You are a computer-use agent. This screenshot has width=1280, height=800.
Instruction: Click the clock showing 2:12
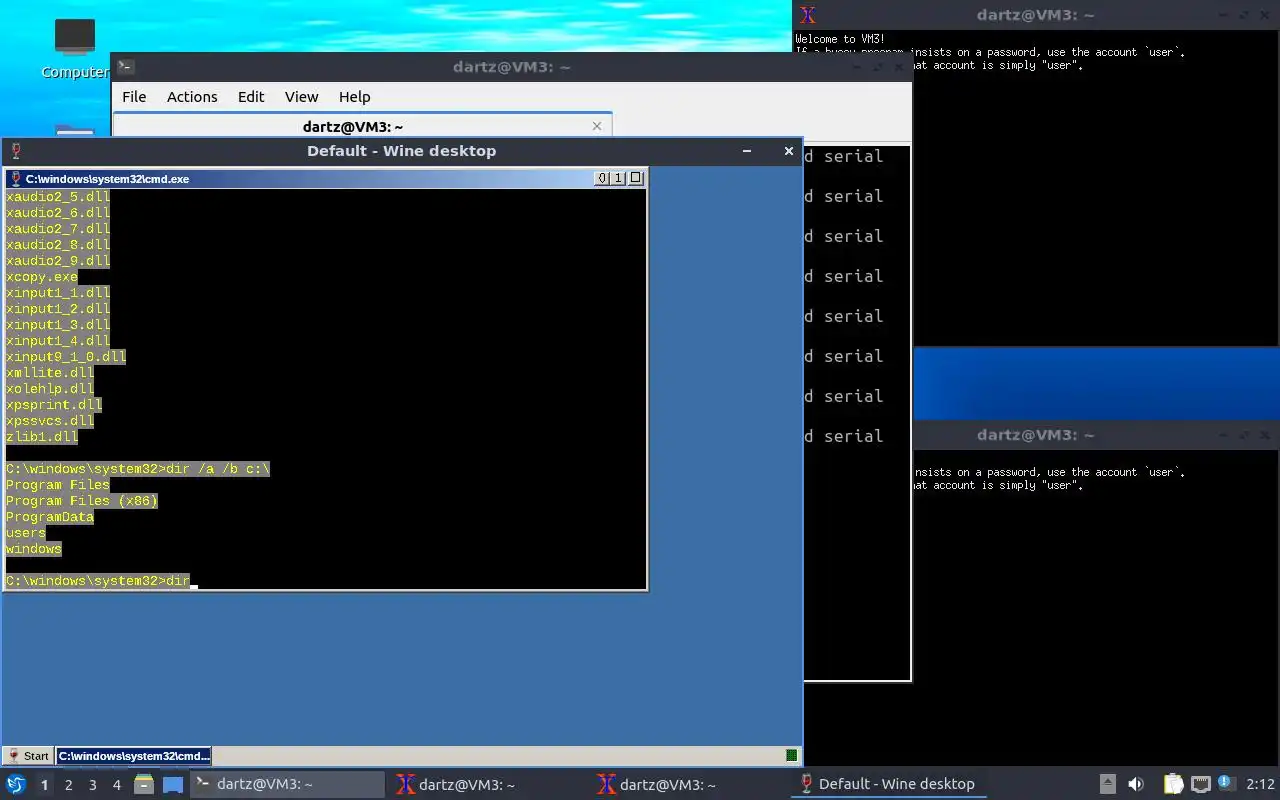1260,784
